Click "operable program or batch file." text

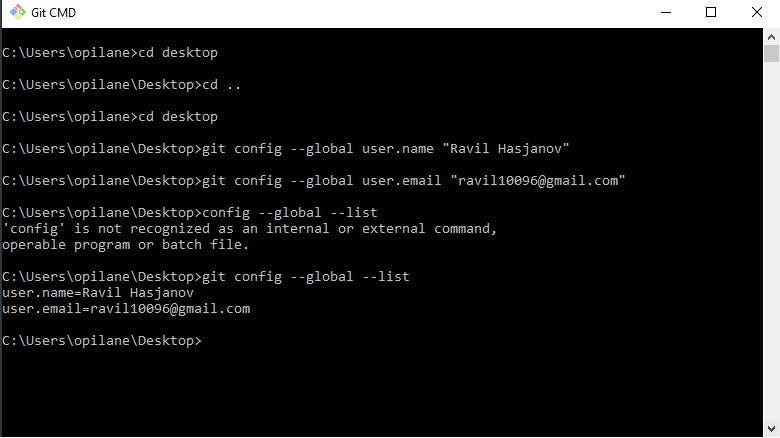coord(126,245)
